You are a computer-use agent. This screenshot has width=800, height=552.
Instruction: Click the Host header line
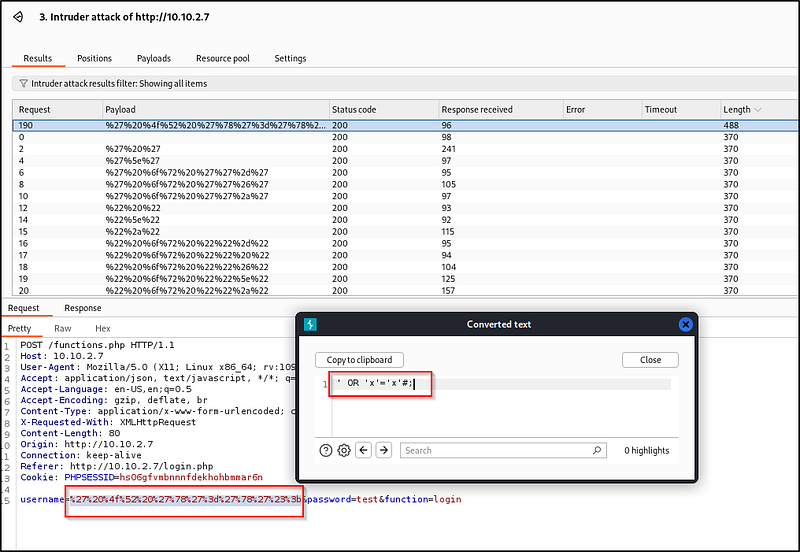click(62, 356)
